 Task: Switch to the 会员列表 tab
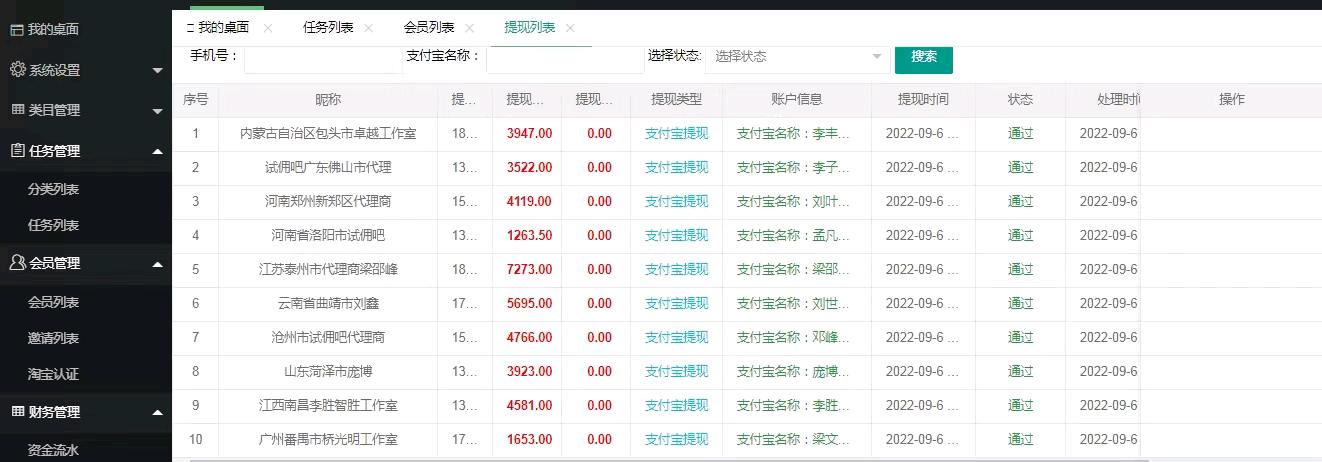pyautogui.click(x=429, y=28)
